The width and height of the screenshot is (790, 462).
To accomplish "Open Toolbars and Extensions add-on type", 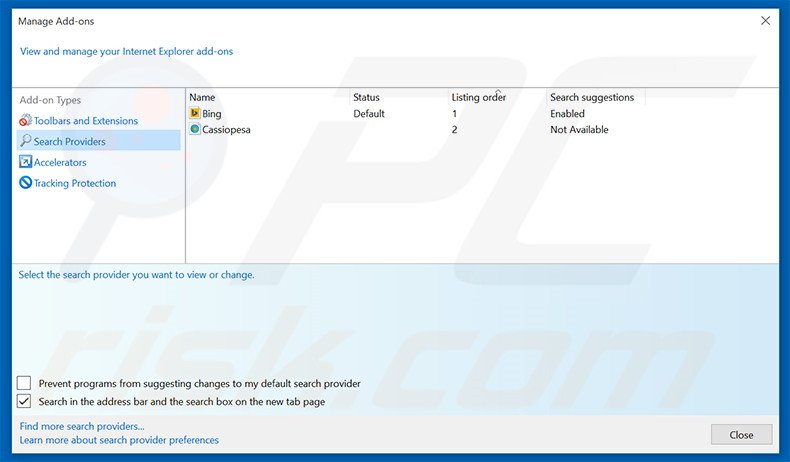I will (86, 121).
